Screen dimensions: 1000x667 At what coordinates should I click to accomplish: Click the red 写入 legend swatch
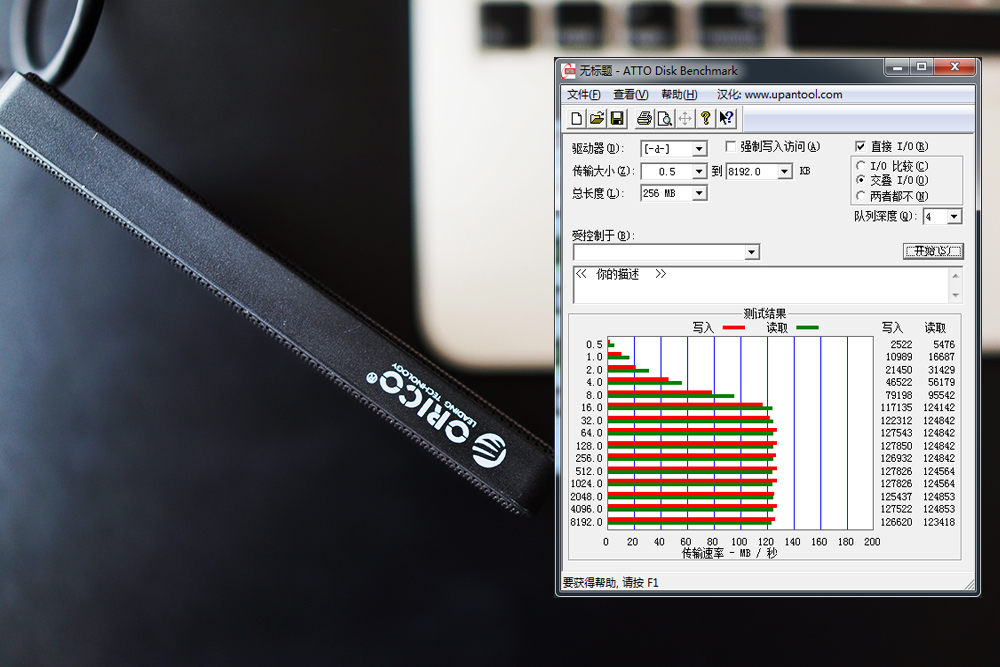coord(733,328)
